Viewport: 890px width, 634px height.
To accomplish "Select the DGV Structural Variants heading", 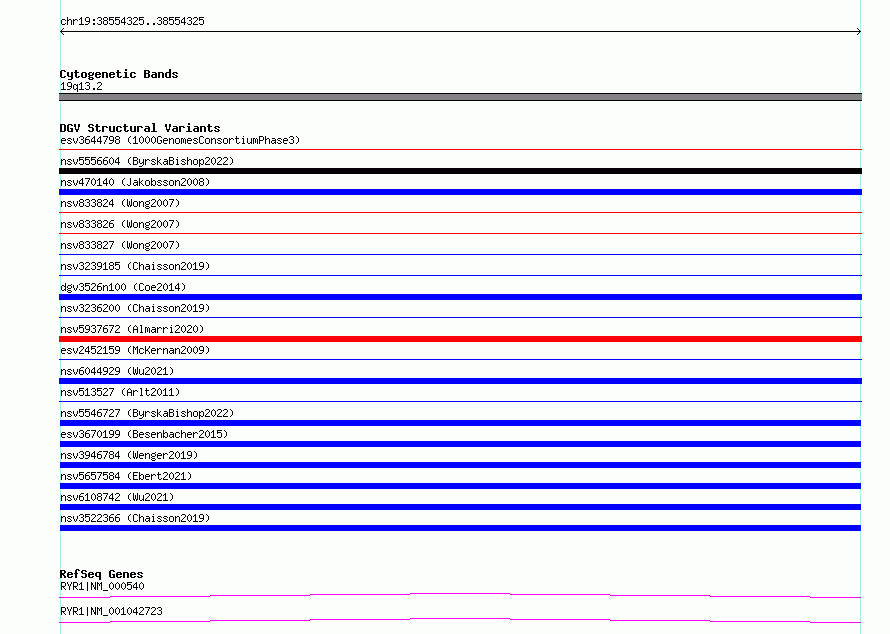I will pos(140,128).
